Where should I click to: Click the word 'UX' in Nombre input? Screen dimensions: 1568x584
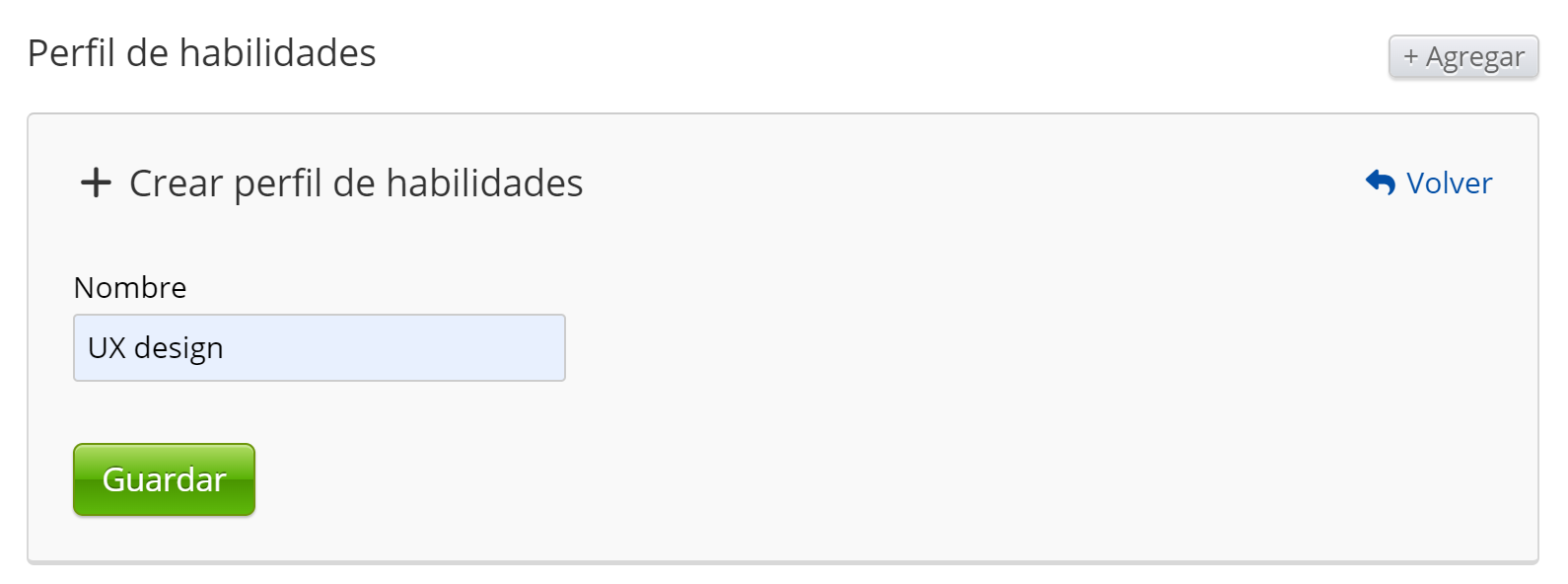click(x=107, y=348)
